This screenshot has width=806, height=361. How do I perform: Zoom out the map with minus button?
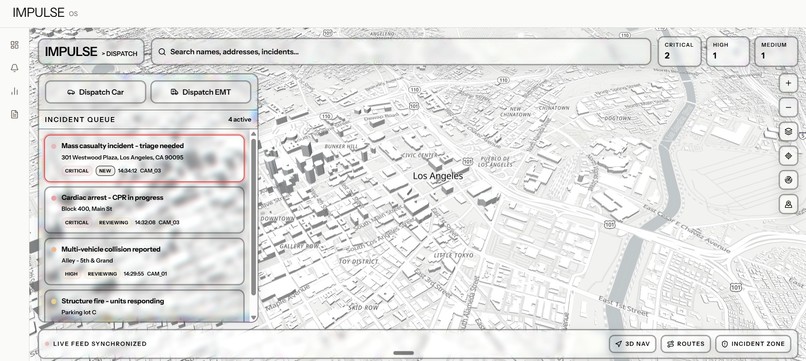(789, 107)
